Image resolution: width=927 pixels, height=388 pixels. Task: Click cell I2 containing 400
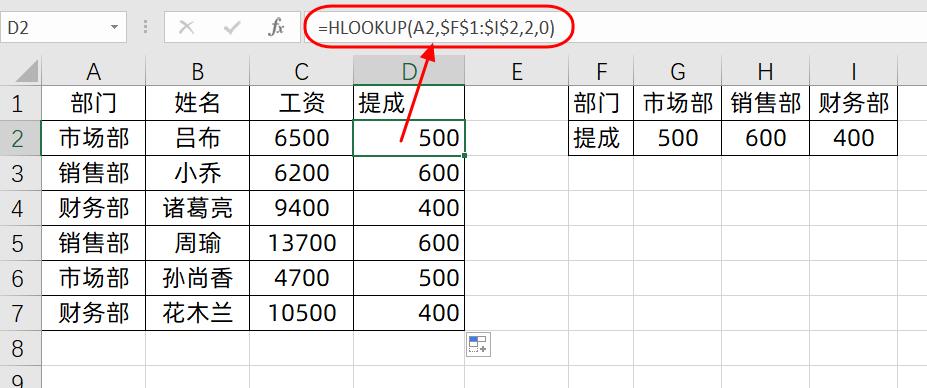tap(854, 138)
